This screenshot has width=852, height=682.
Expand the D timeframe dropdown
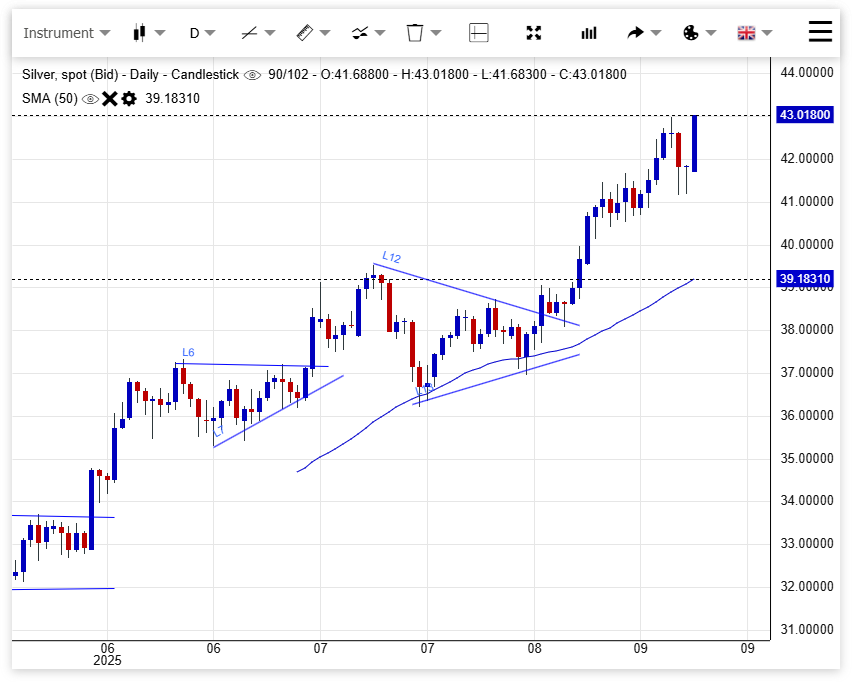pos(203,33)
